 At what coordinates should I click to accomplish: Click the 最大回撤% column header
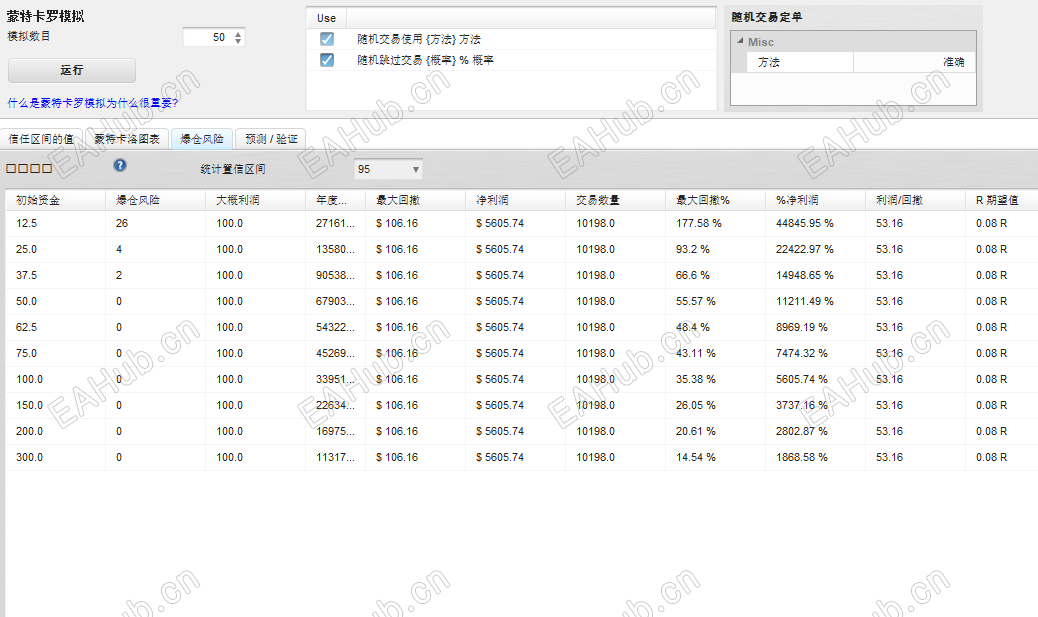point(716,200)
